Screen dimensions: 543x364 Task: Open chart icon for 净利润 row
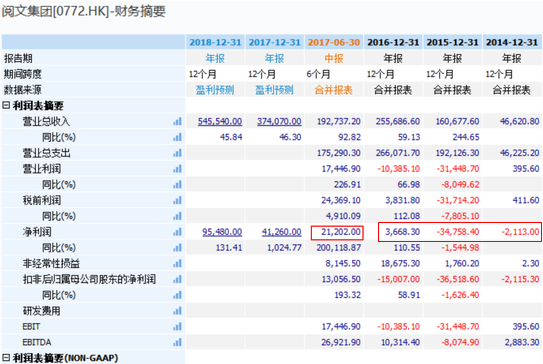tap(177, 232)
